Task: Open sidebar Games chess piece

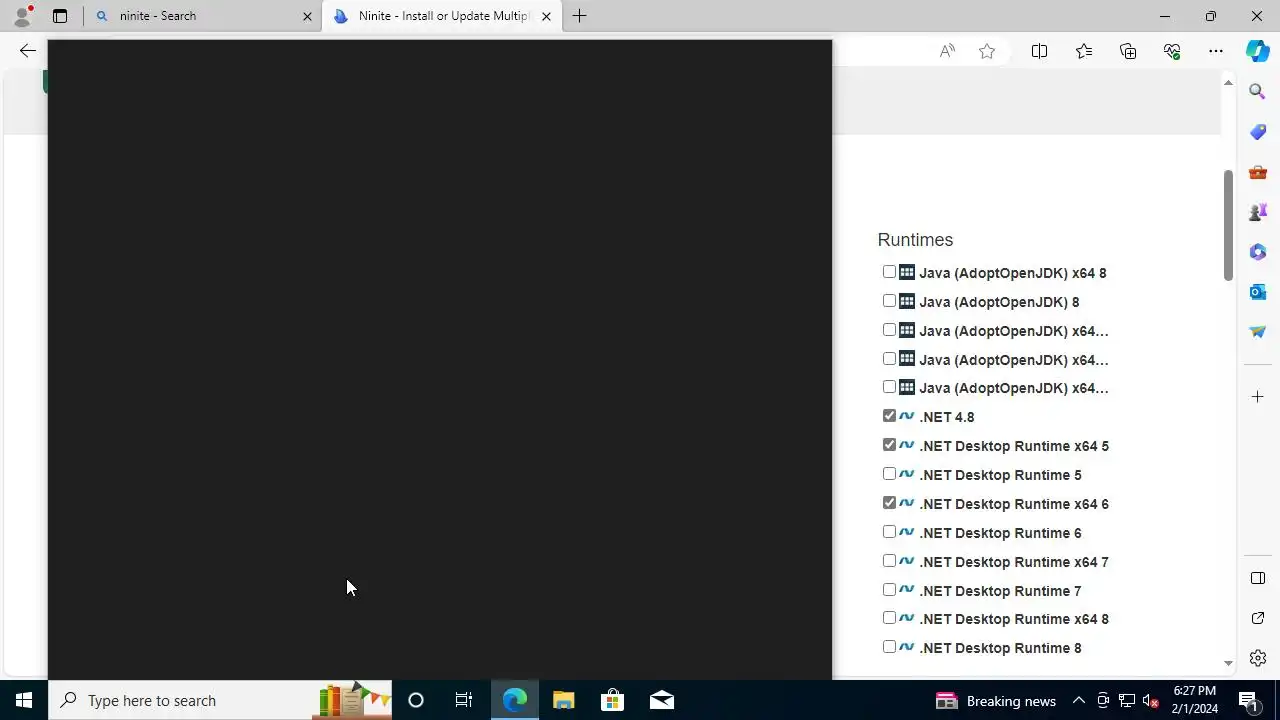Action: 1258,212
